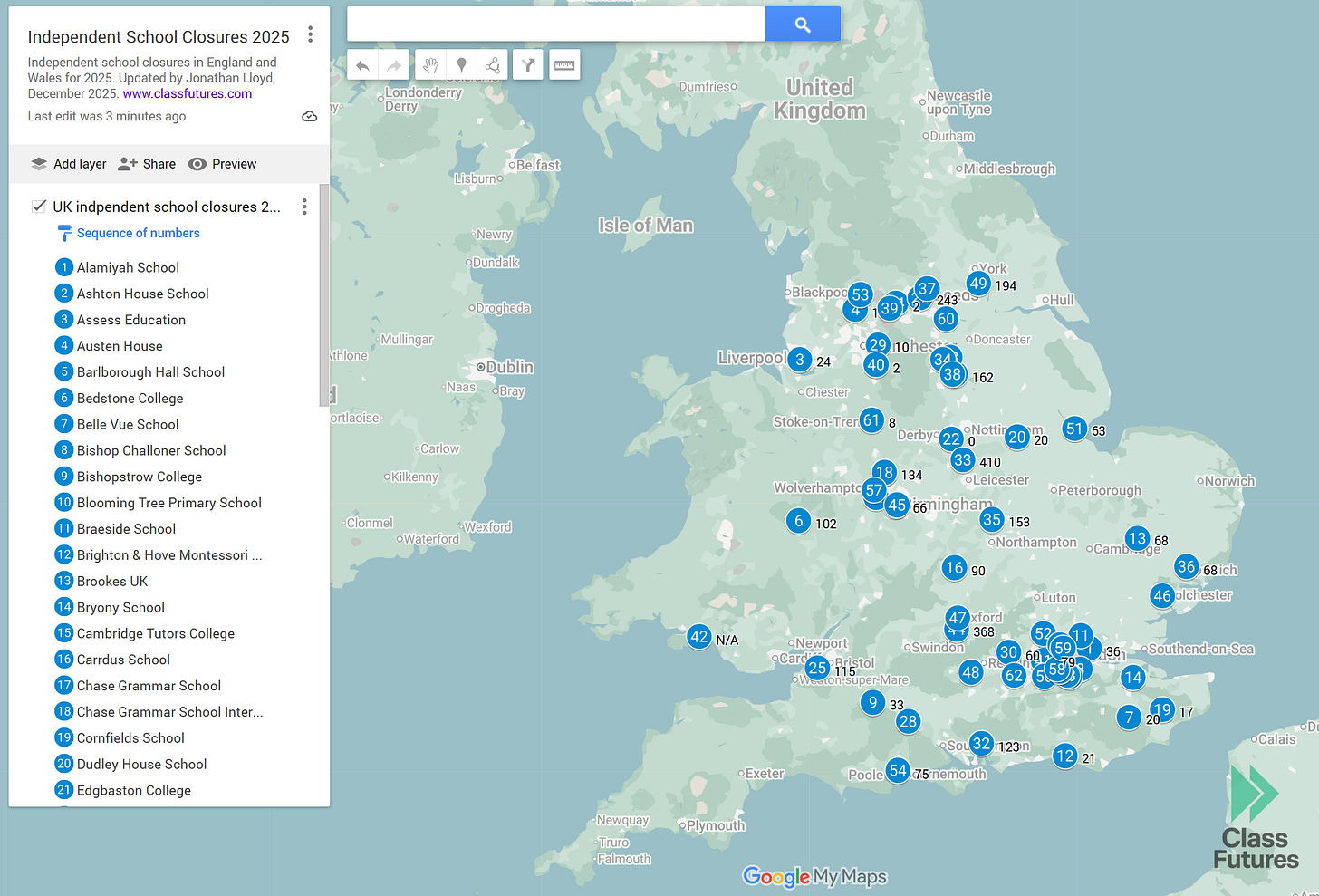Viewport: 1319px width, 896px height.
Task: Undo the last map edit
Action: pyautogui.click(x=362, y=64)
